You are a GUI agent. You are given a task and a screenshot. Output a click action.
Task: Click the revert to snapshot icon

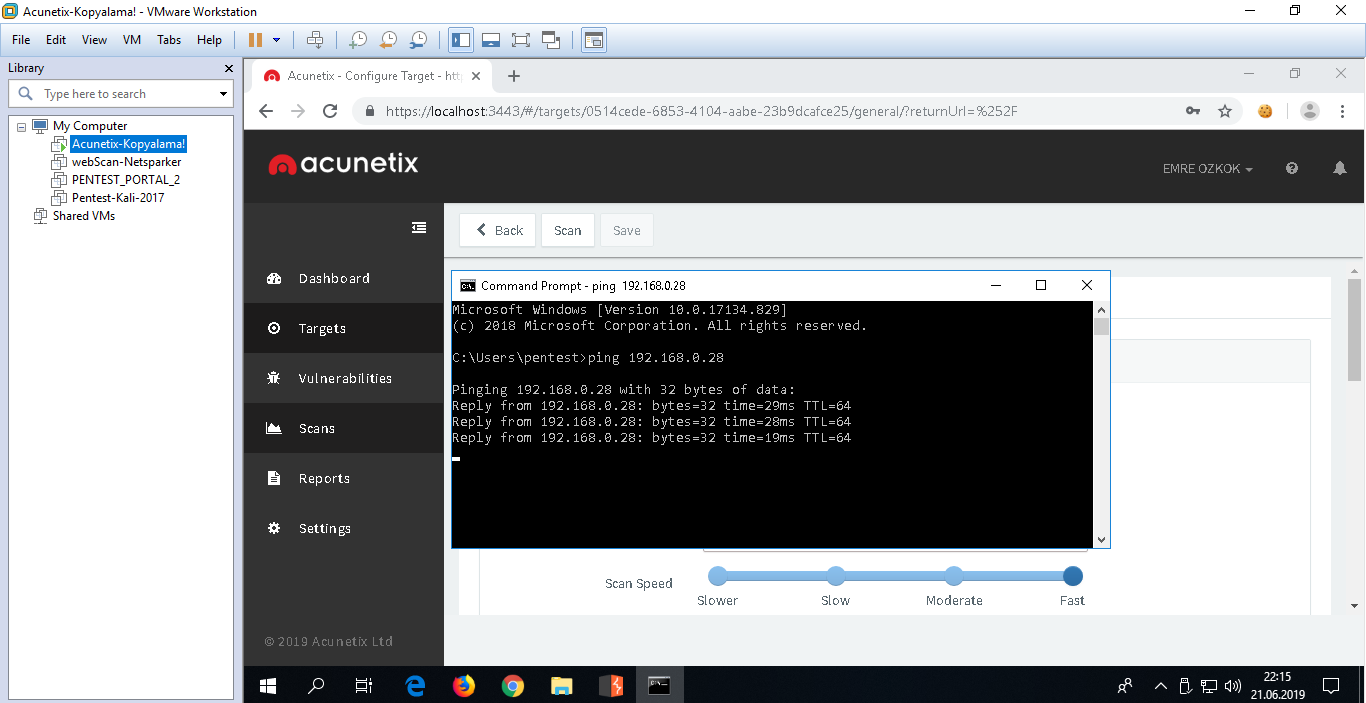(x=388, y=40)
